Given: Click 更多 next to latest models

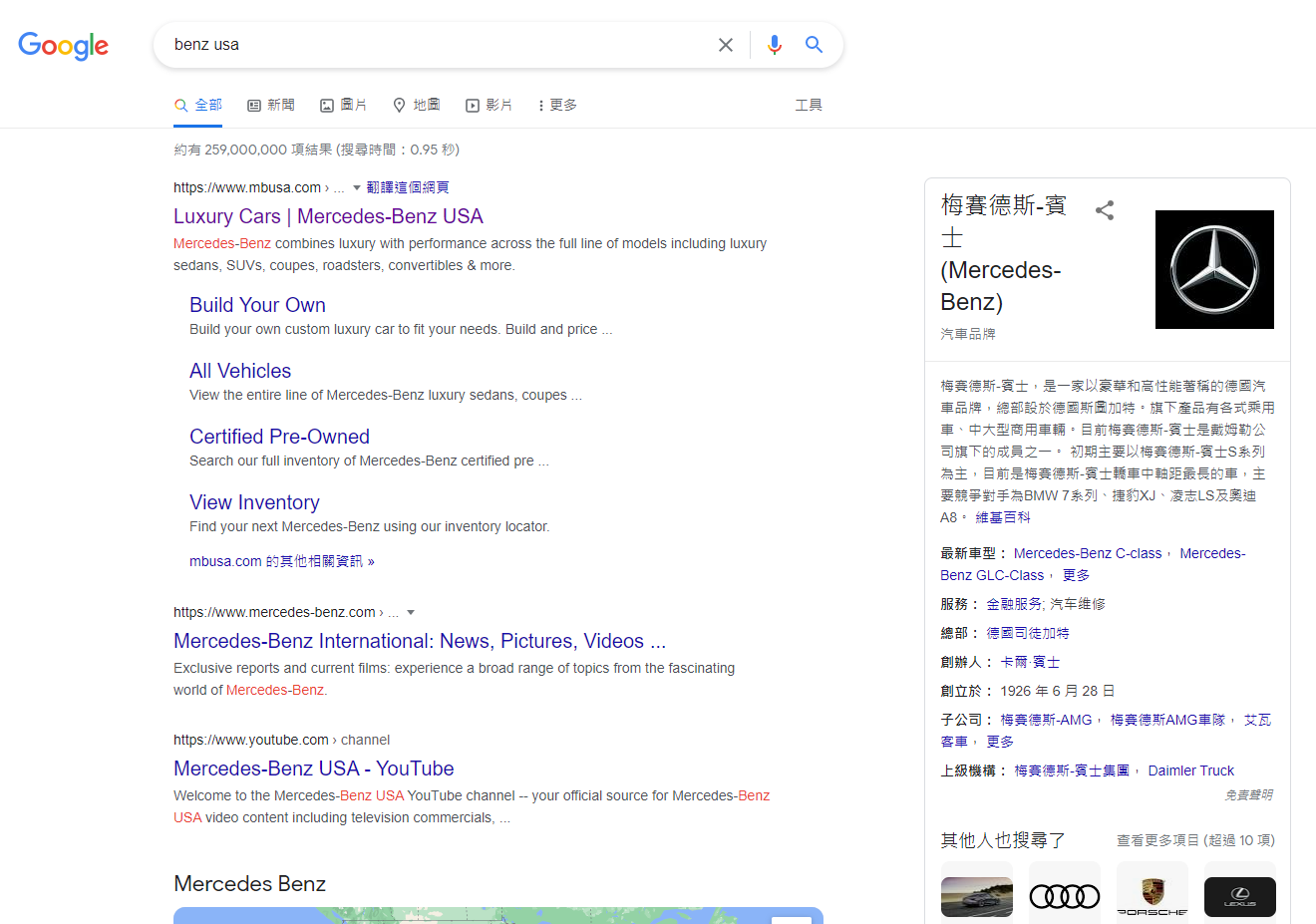Looking at the screenshot, I should [x=1076, y=575].
